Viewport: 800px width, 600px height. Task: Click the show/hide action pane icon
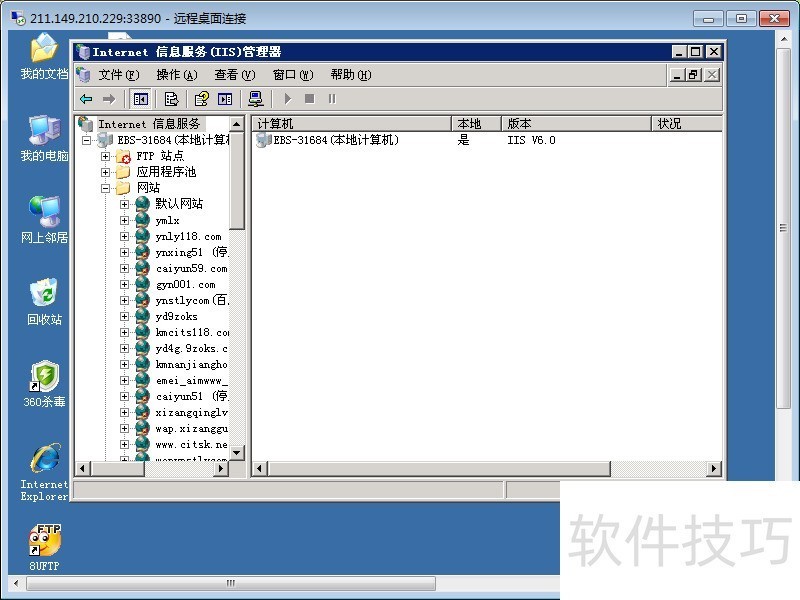pos(225,99)
